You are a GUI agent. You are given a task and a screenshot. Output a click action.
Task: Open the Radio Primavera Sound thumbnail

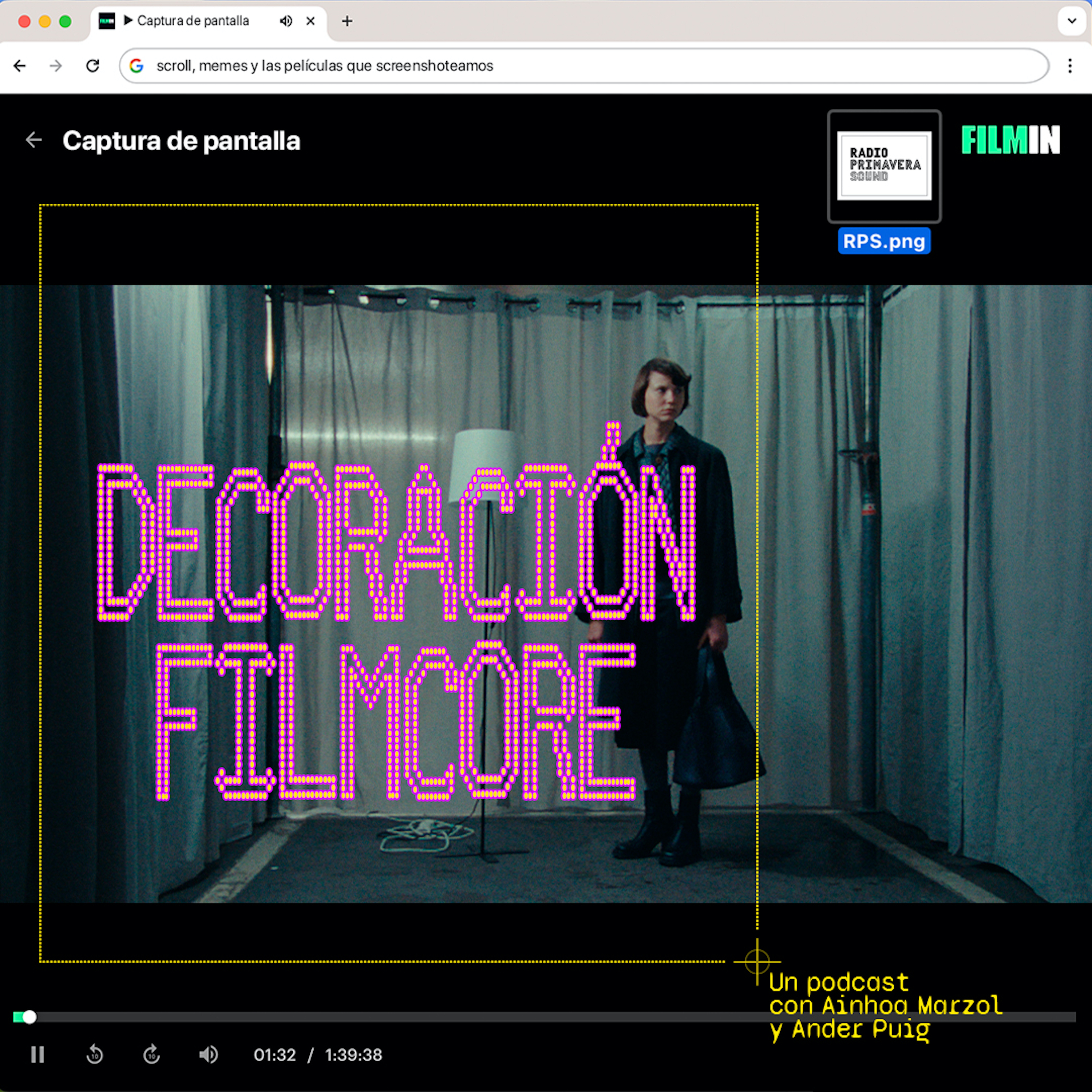tap(884, 166)
